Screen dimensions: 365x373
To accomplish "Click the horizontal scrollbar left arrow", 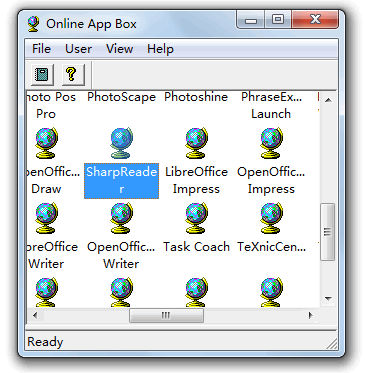I will [x=35, y=315].
